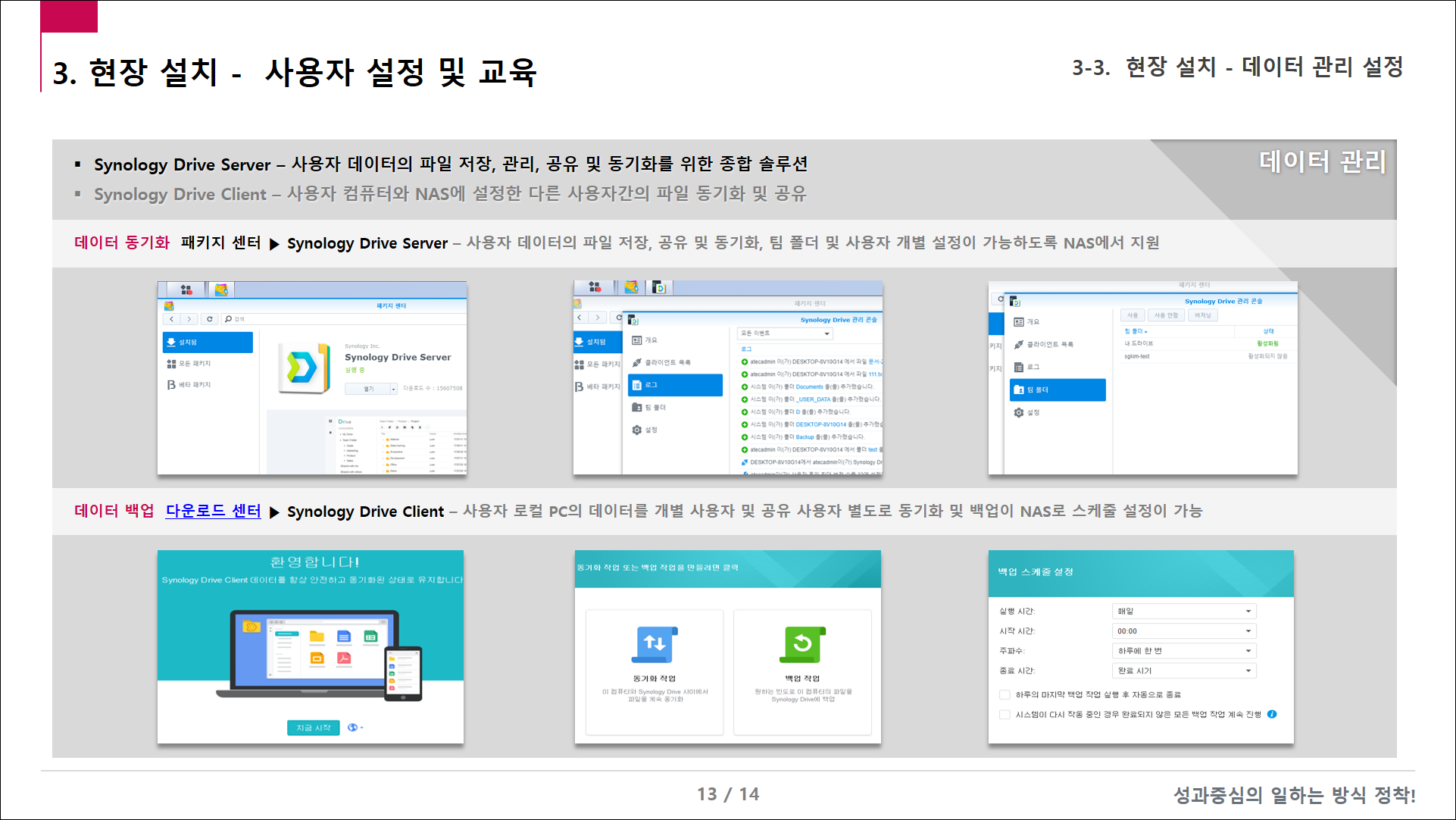Open the 실행 시간 매일 dropdown
1456x820 pixels.
click(1183, 611)
